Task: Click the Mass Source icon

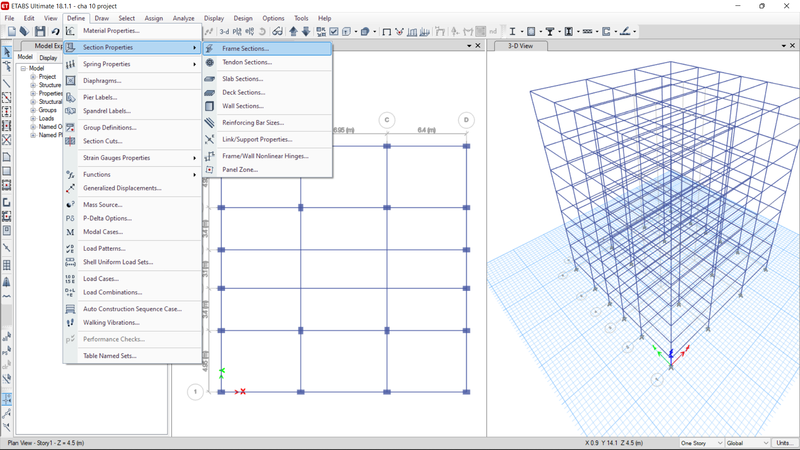Action: tap(70, 205)
